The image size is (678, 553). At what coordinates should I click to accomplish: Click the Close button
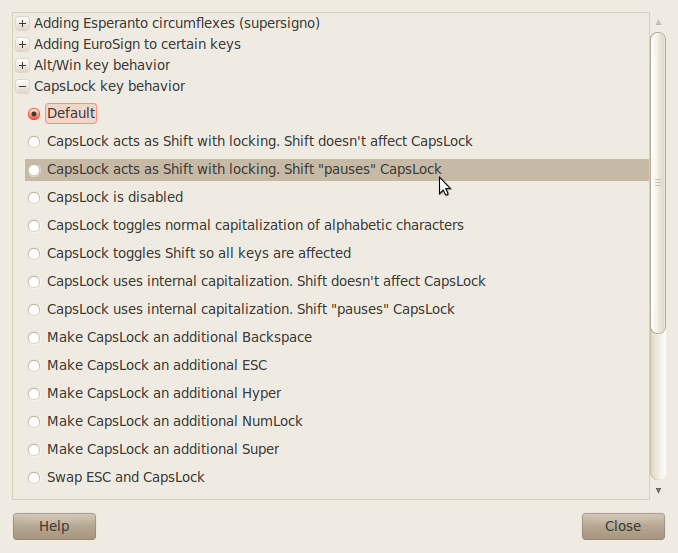coord(623,526)
